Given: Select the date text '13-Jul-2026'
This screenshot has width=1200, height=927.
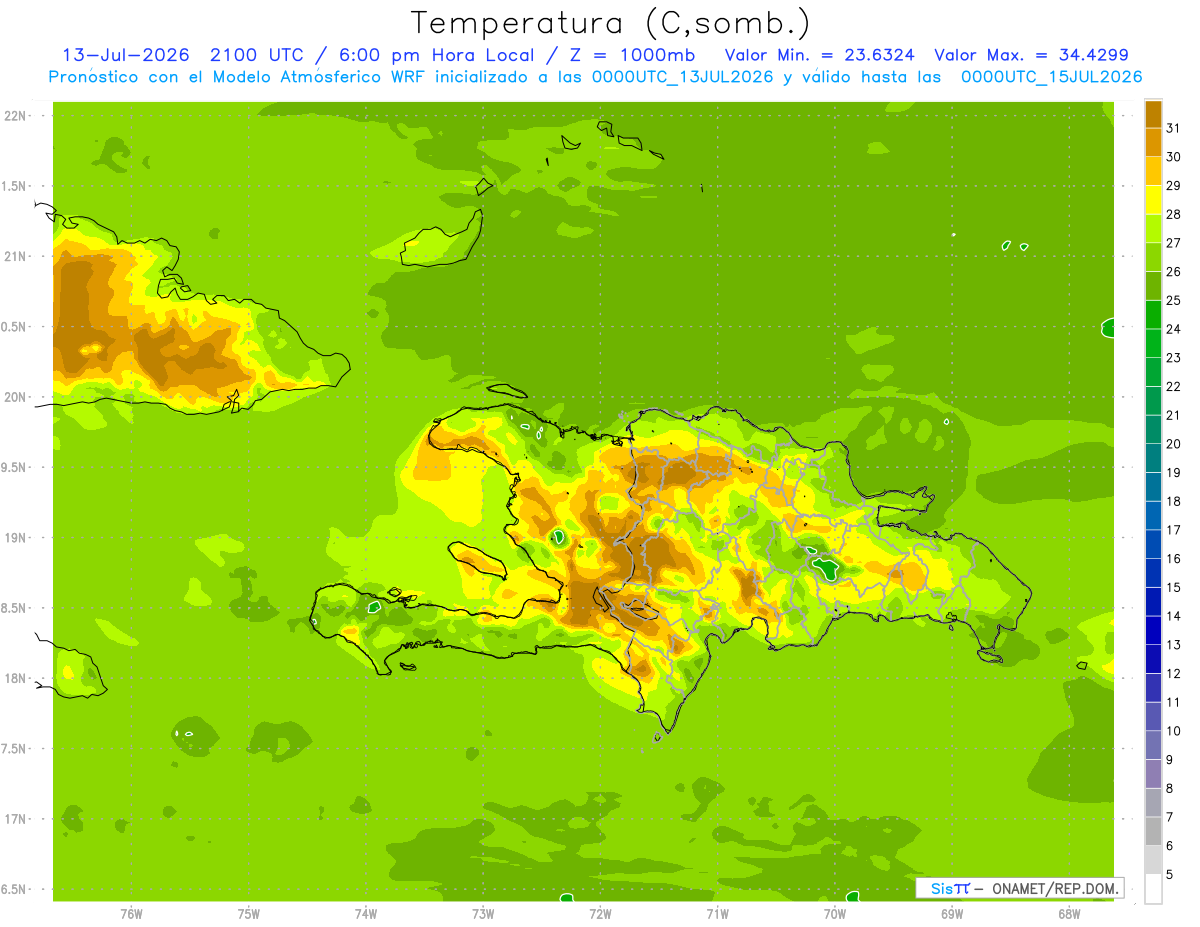Looking at the screenshot, I should click(x=128, y=55).
